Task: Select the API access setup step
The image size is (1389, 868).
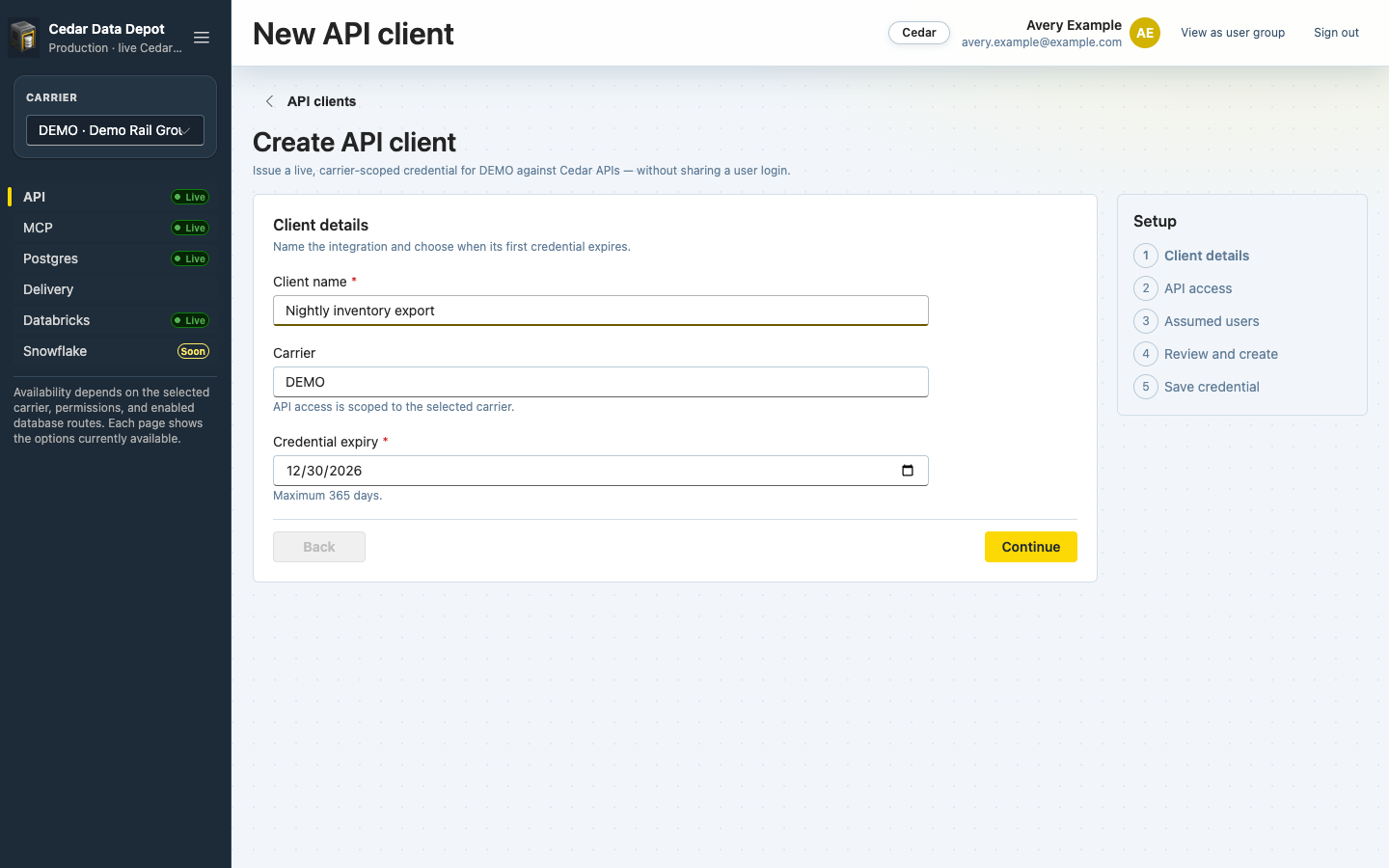Action: (1198, 288)
